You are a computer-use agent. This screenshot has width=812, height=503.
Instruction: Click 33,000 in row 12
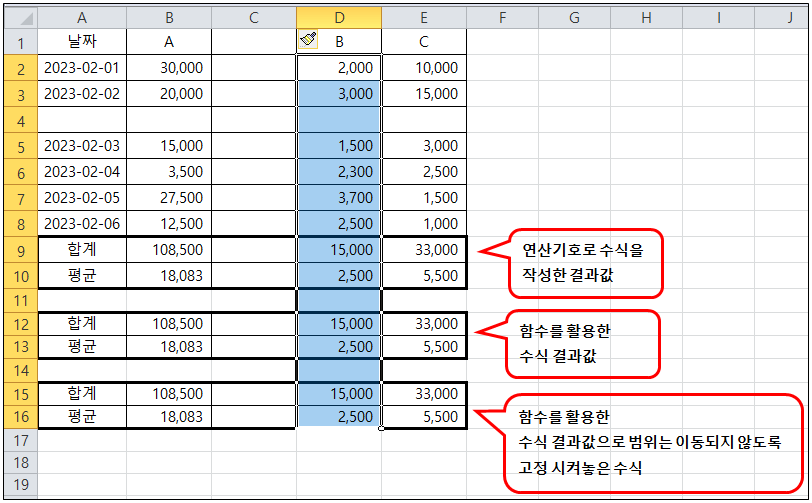tap(437, 324)
